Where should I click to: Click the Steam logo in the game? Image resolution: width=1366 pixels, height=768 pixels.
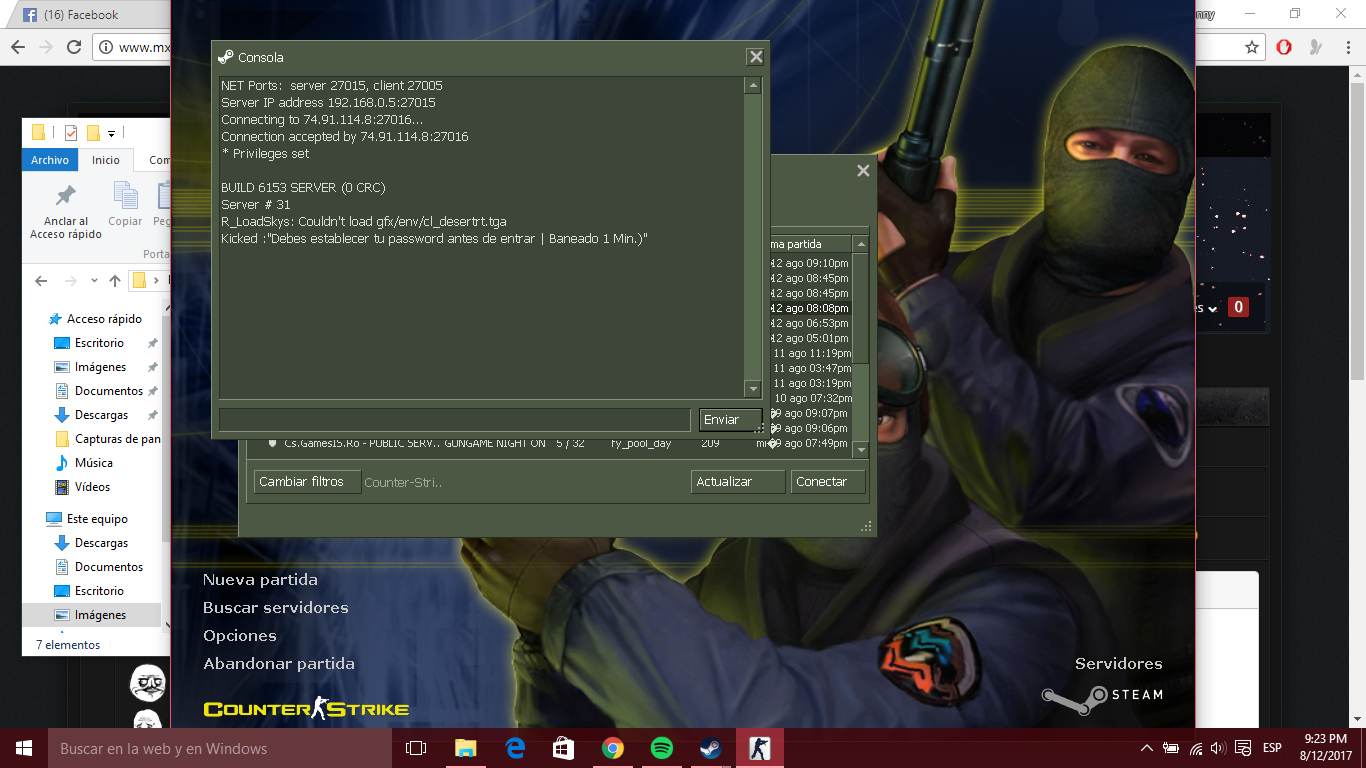pos(1102,698)
